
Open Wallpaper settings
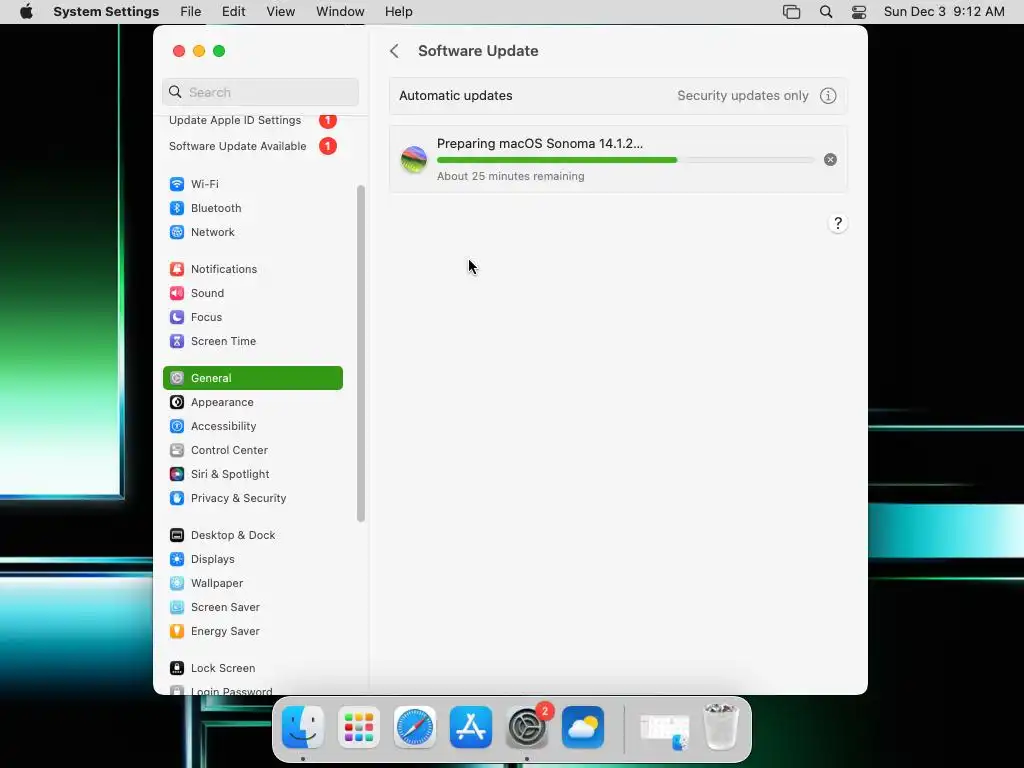tap(253, 583)
